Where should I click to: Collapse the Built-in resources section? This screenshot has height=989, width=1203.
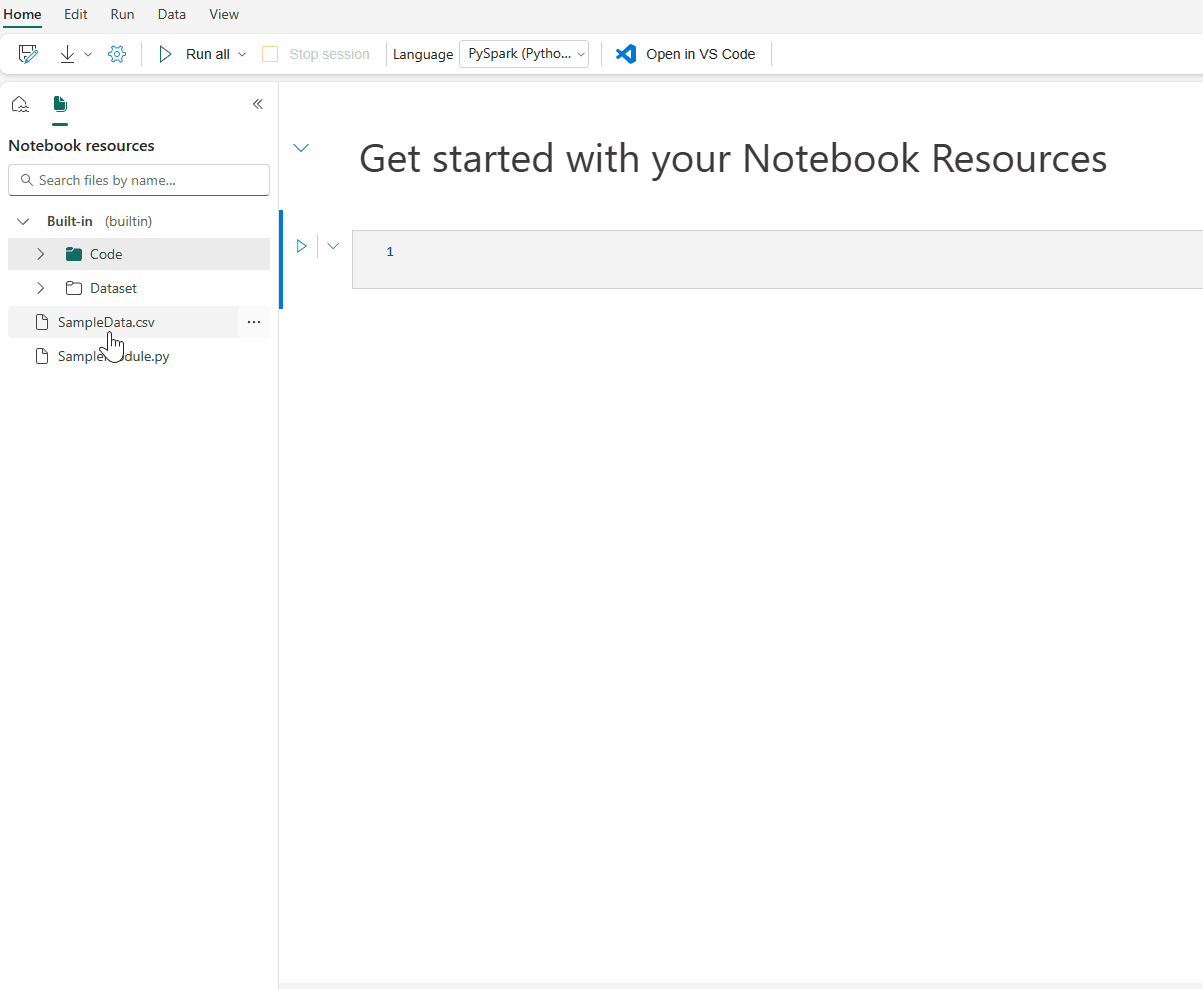click(22, 220)
